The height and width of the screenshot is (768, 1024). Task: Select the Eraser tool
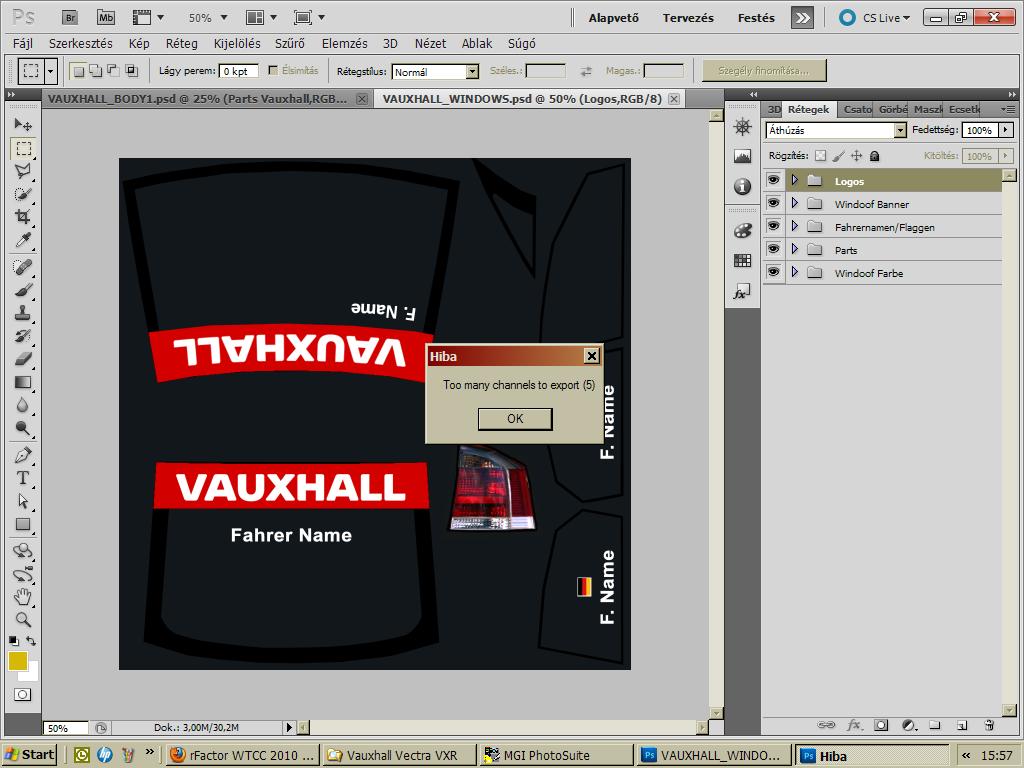click(23, 359)
